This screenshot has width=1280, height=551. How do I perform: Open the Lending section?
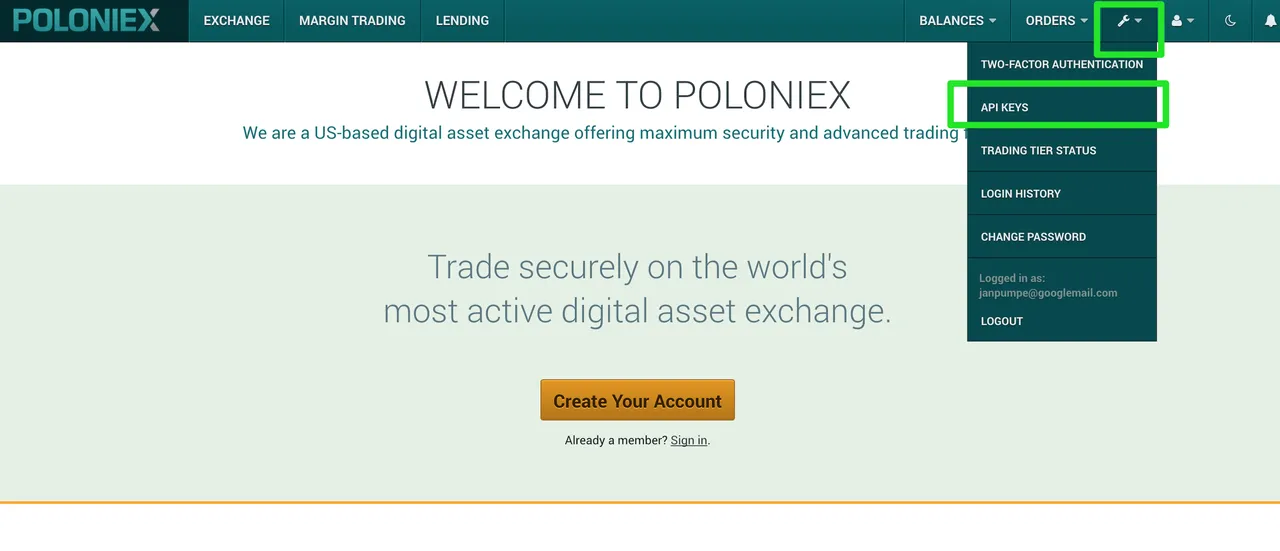point(462,20)
